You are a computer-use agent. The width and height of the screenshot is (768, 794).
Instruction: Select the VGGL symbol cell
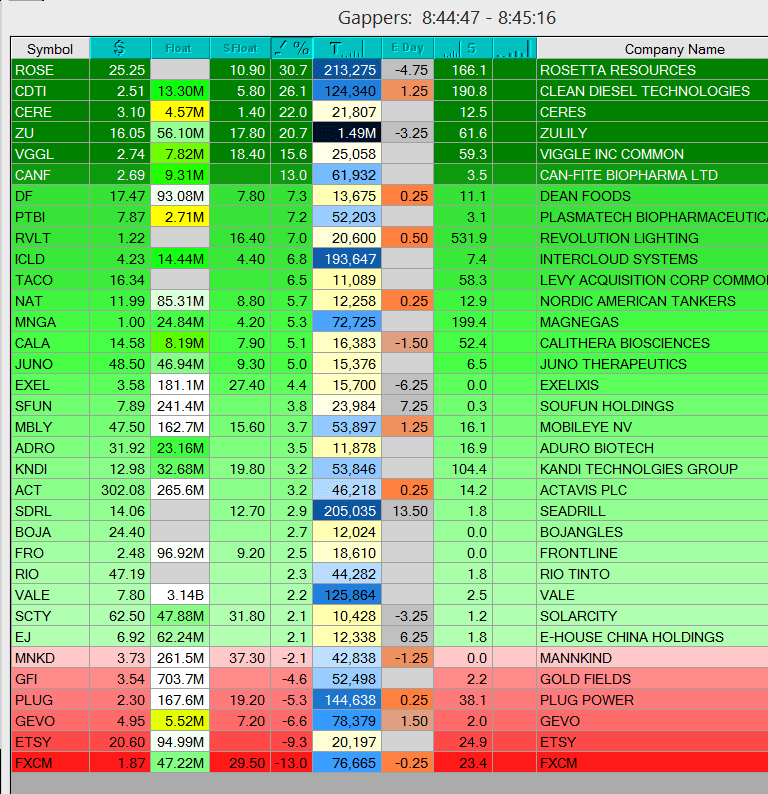(x=51, y=154)
